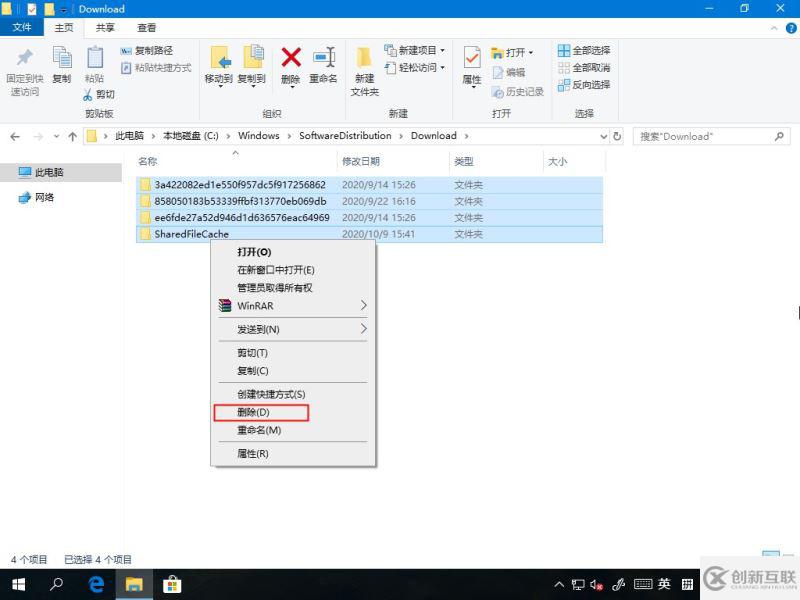This screenshot has width=800, height=600.
Task: Click Paste shortcut in ribbon
Action: point(156,67)
